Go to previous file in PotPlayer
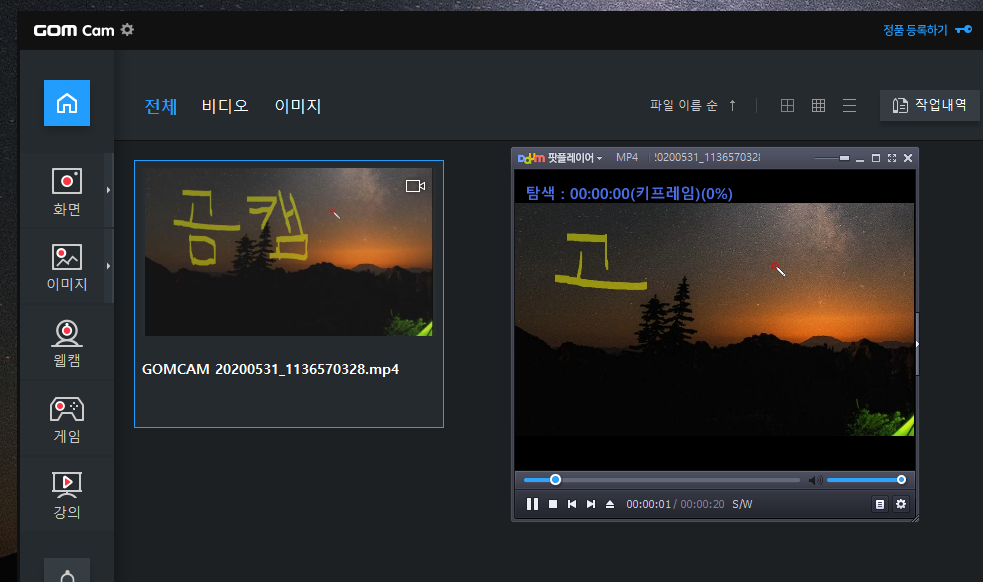The image size is (983, 582). tap(572, 504)
